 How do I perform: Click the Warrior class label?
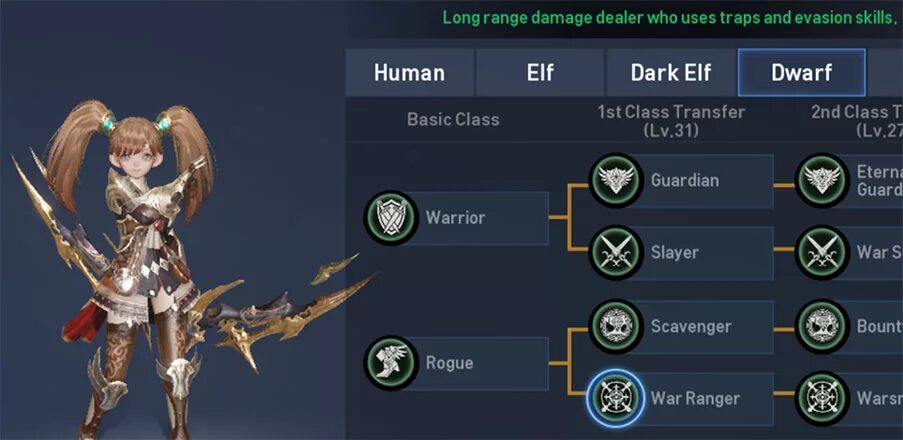455,218
